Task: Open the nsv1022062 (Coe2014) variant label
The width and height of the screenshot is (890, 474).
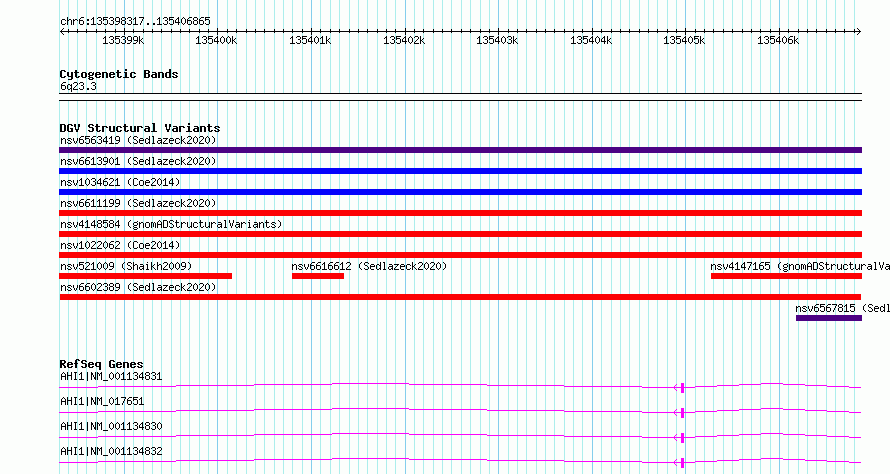Action: [120, 245]
